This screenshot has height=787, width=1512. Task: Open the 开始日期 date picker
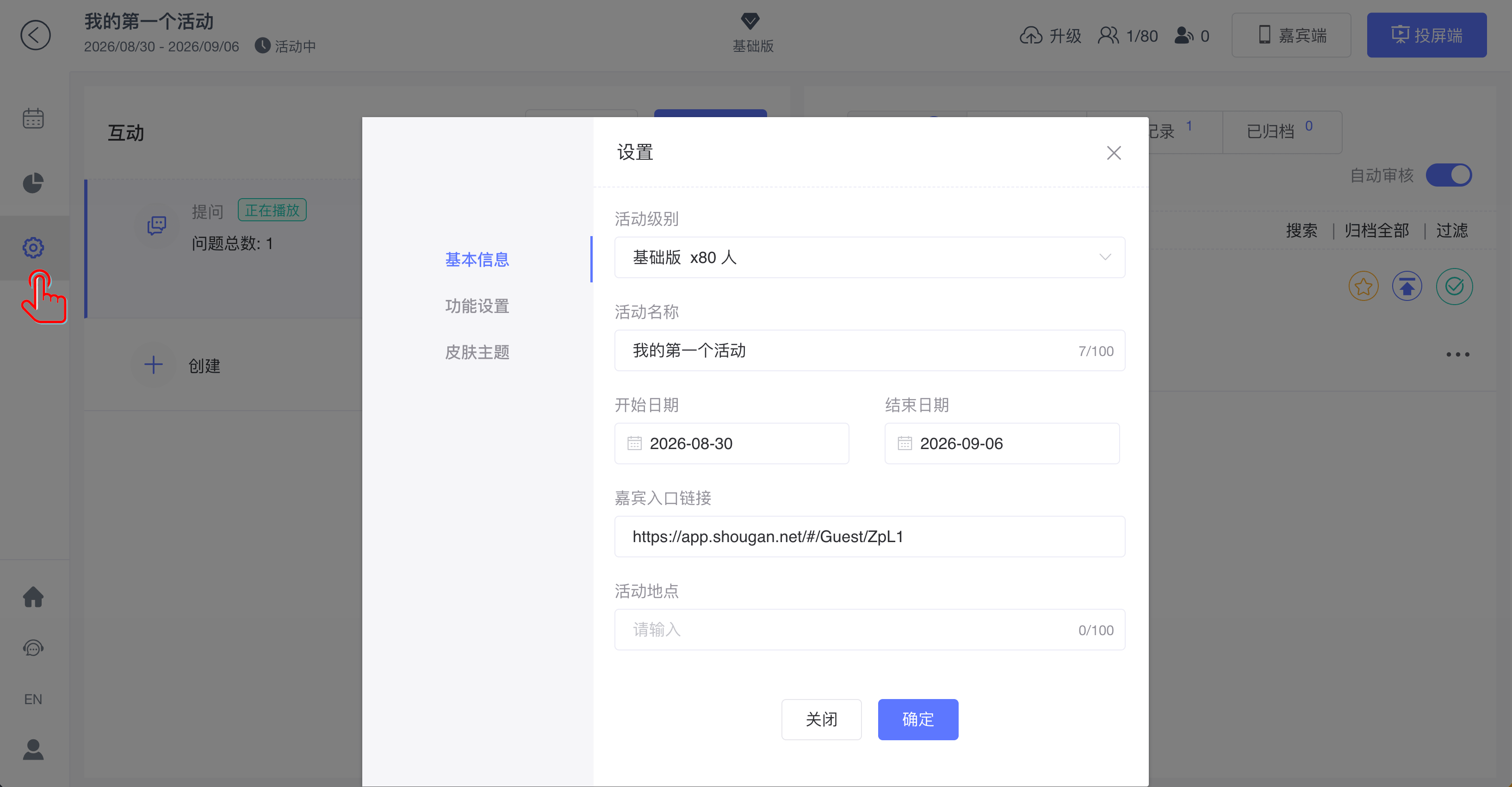click(x=731, y=443)
